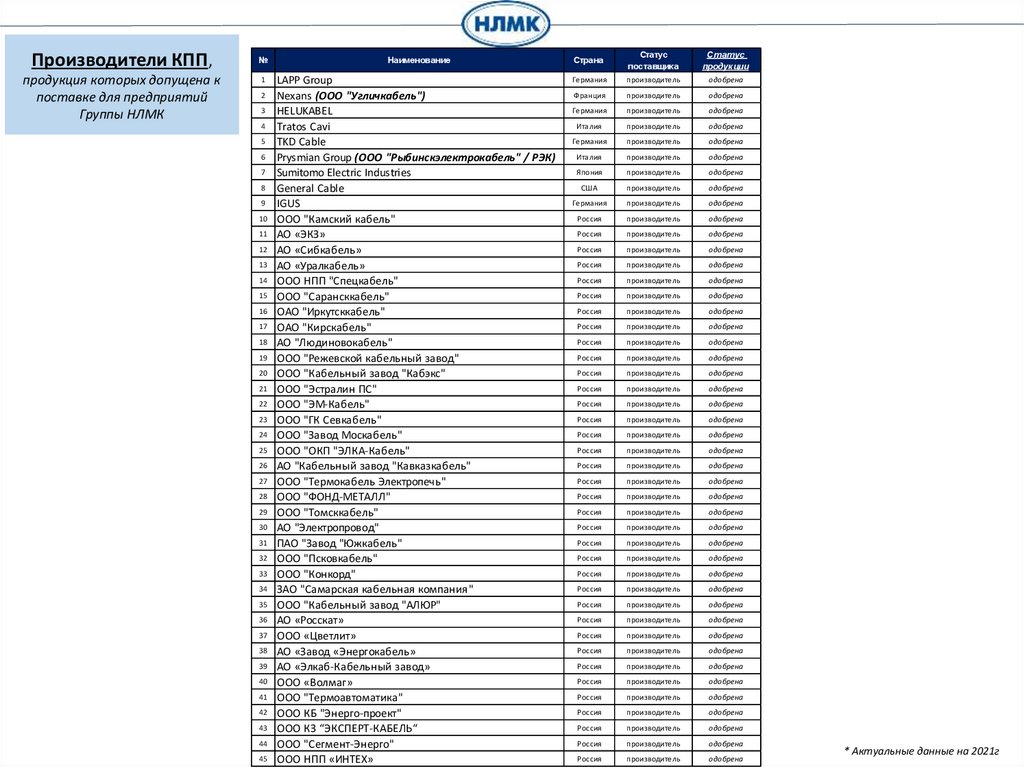
Task: Click the 'ООО "ФОНД-МЕТАЛЛ"' row name
Action: 333,496
